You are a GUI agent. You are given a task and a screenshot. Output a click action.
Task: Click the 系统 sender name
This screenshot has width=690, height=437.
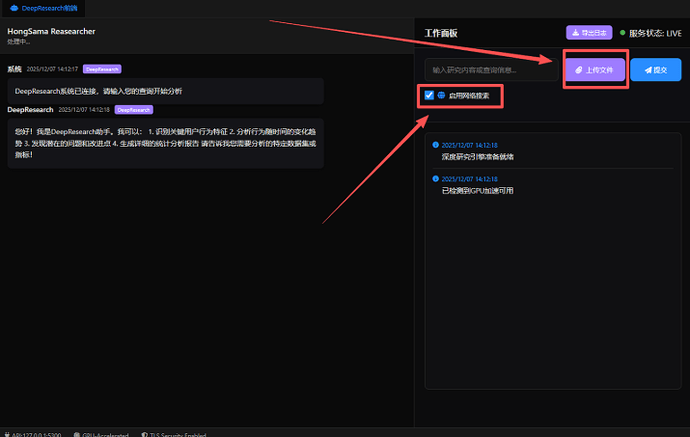point(15,69)
